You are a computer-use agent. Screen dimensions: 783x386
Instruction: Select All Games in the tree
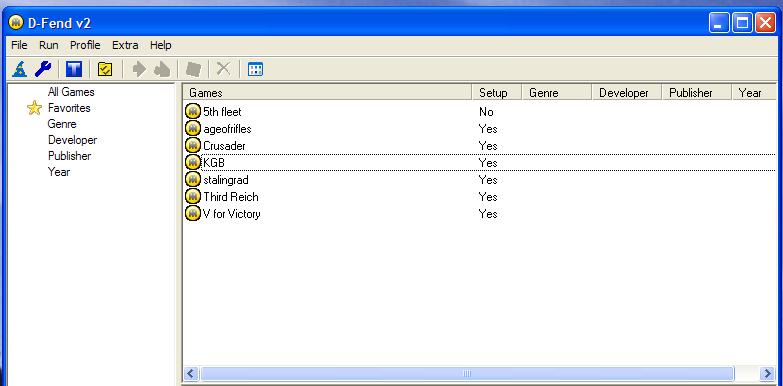[71, 92]
